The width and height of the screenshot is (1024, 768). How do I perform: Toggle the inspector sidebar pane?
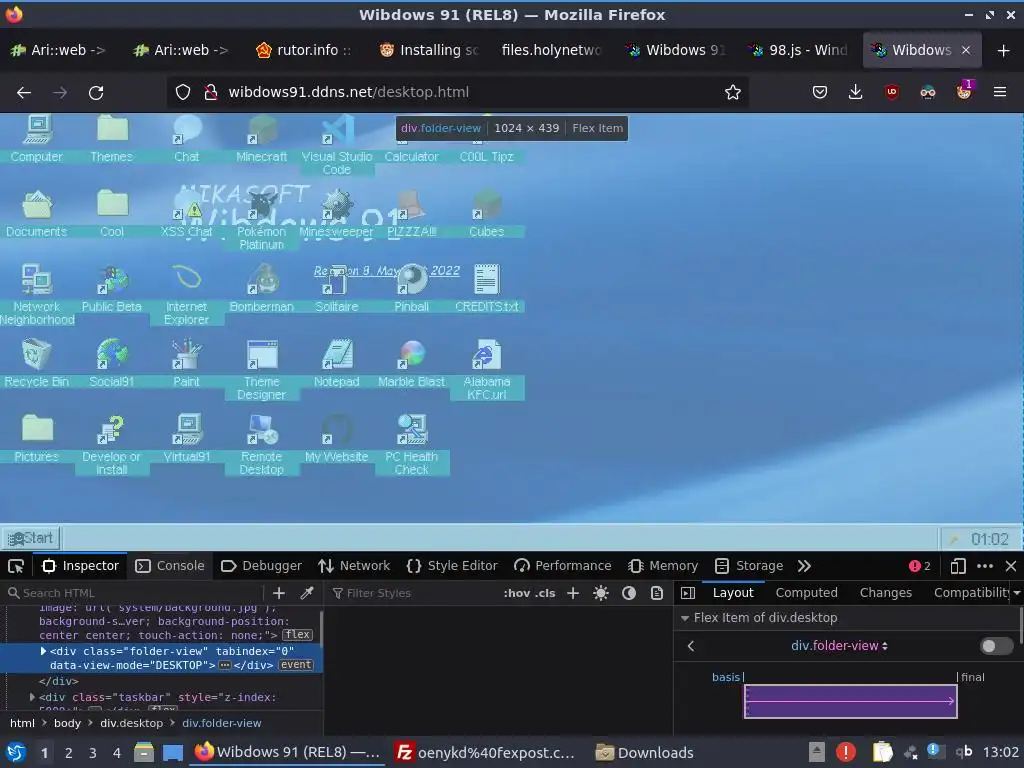click(x=688, y=593)
